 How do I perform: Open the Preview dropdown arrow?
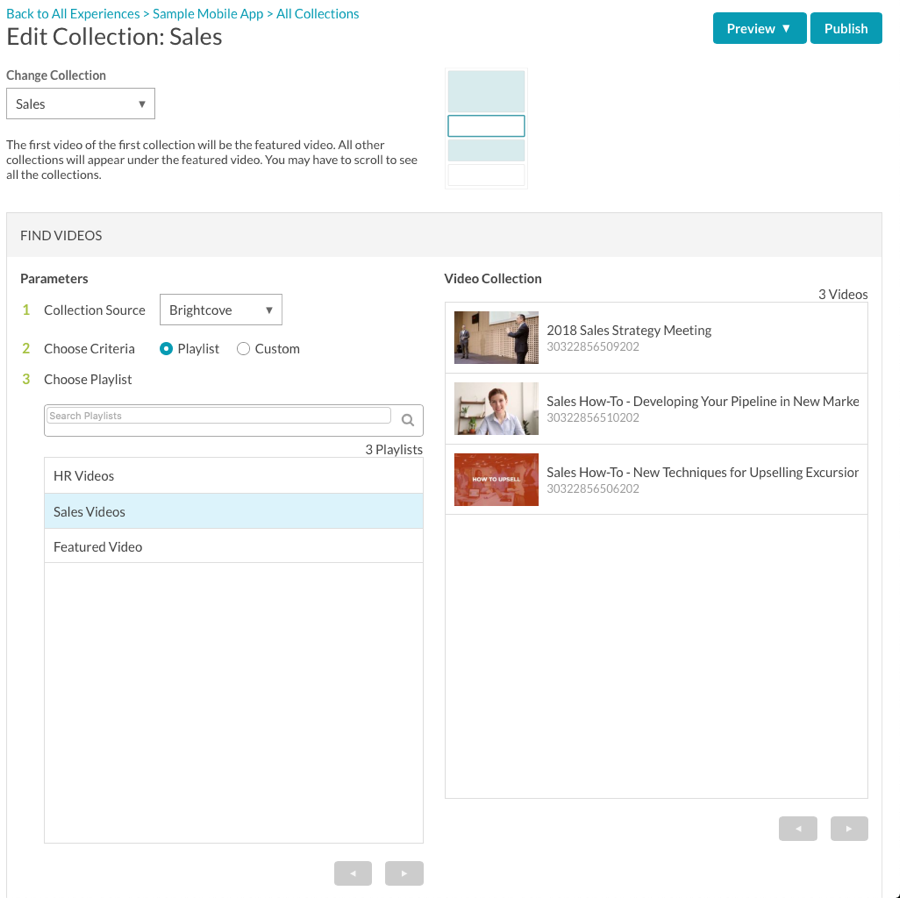[786, 28]
